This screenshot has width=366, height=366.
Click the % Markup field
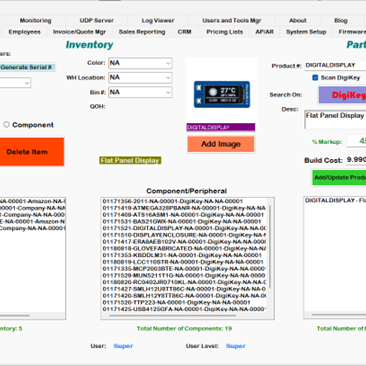coord(356,141)
